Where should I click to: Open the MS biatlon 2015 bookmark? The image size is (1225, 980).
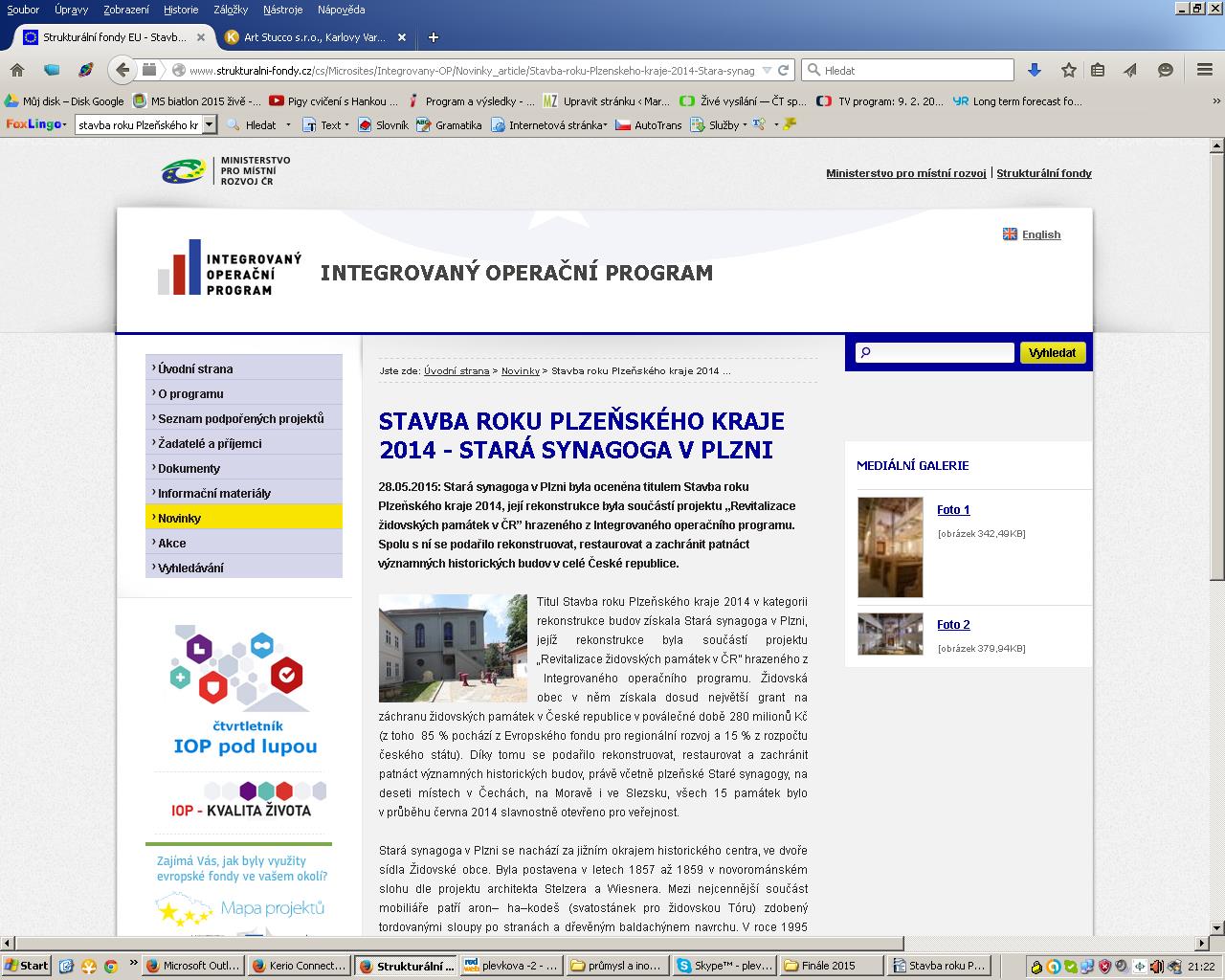tap(198, 100)
